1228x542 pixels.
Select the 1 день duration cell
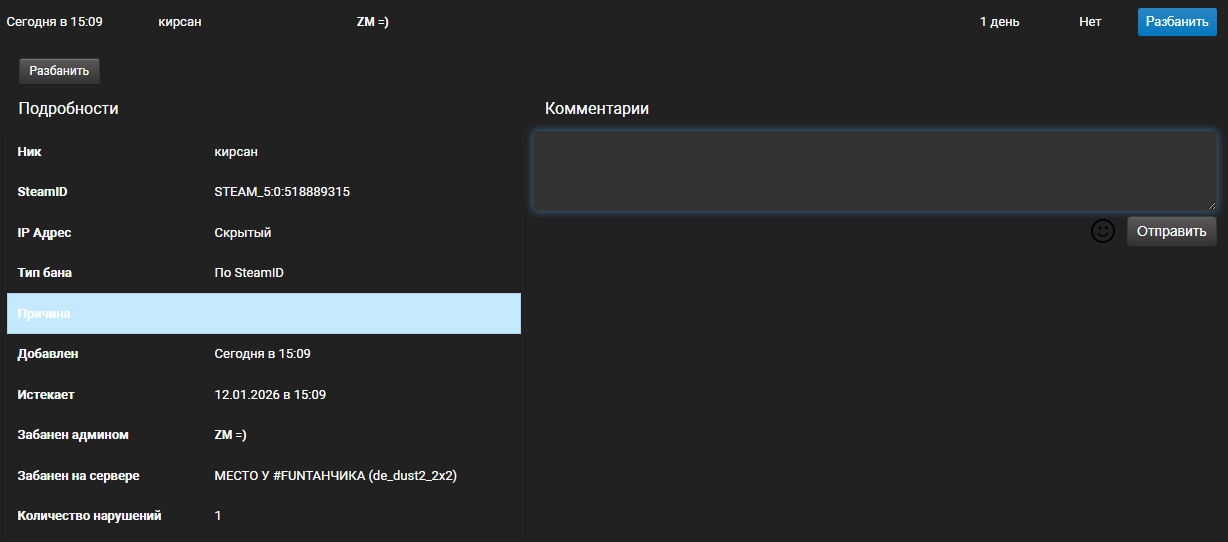(999, 22)
